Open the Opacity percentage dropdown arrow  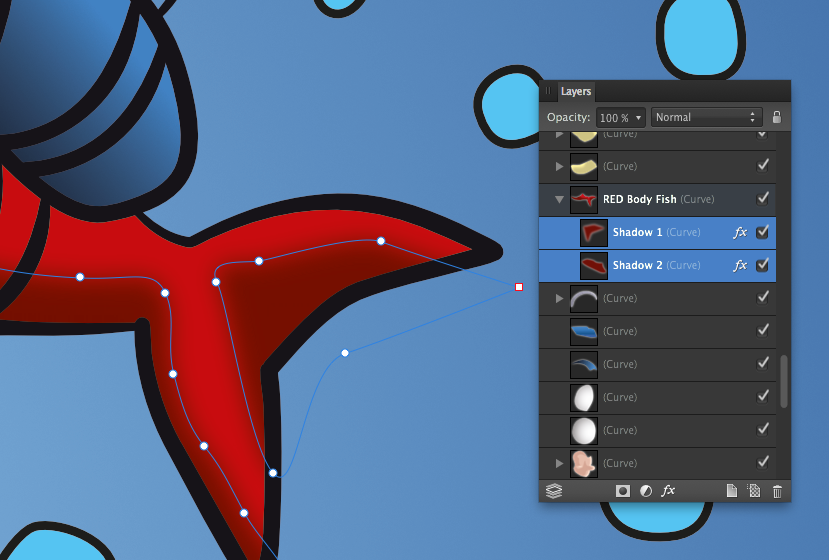click(x=638, y=117)
